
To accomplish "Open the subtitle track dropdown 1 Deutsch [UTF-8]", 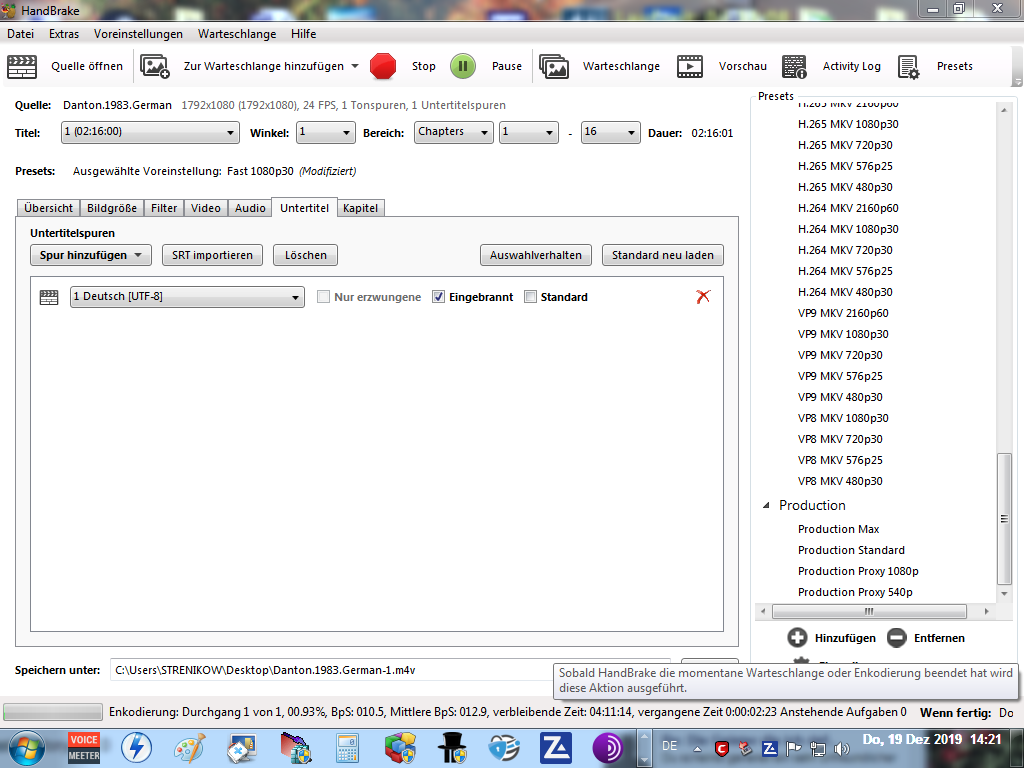I will tap(187, 296).
